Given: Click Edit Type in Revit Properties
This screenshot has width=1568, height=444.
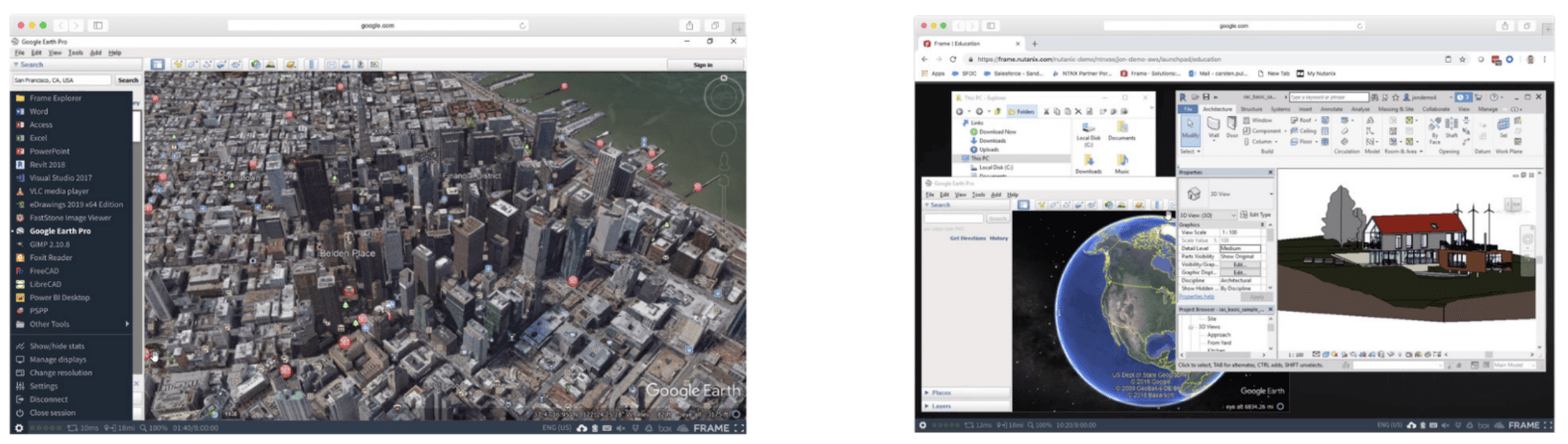Looking at the screenshot, I should pyautogui.click(x=1258, y=215).
